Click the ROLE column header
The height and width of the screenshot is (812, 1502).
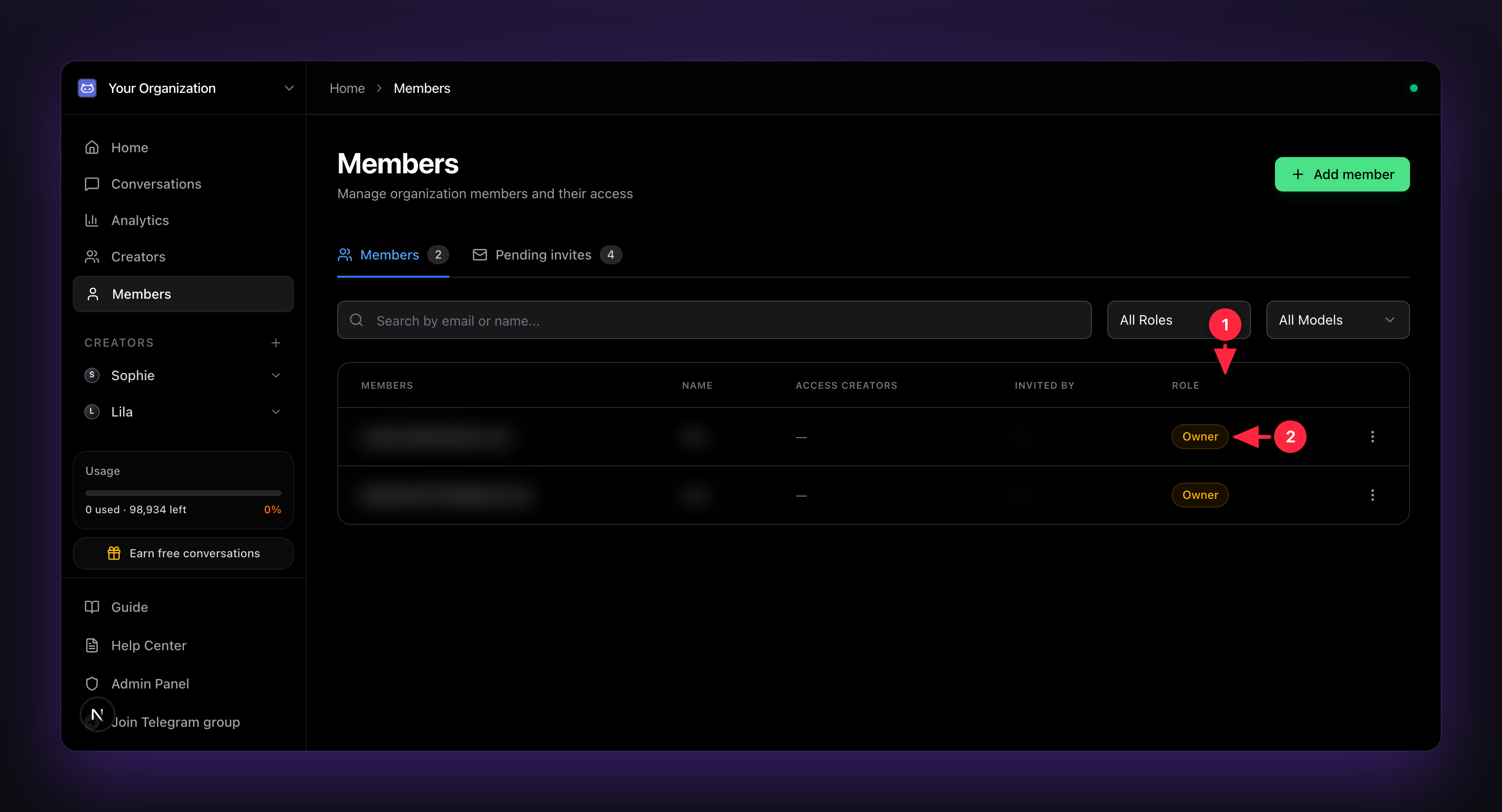click(x=1185, y=385)
